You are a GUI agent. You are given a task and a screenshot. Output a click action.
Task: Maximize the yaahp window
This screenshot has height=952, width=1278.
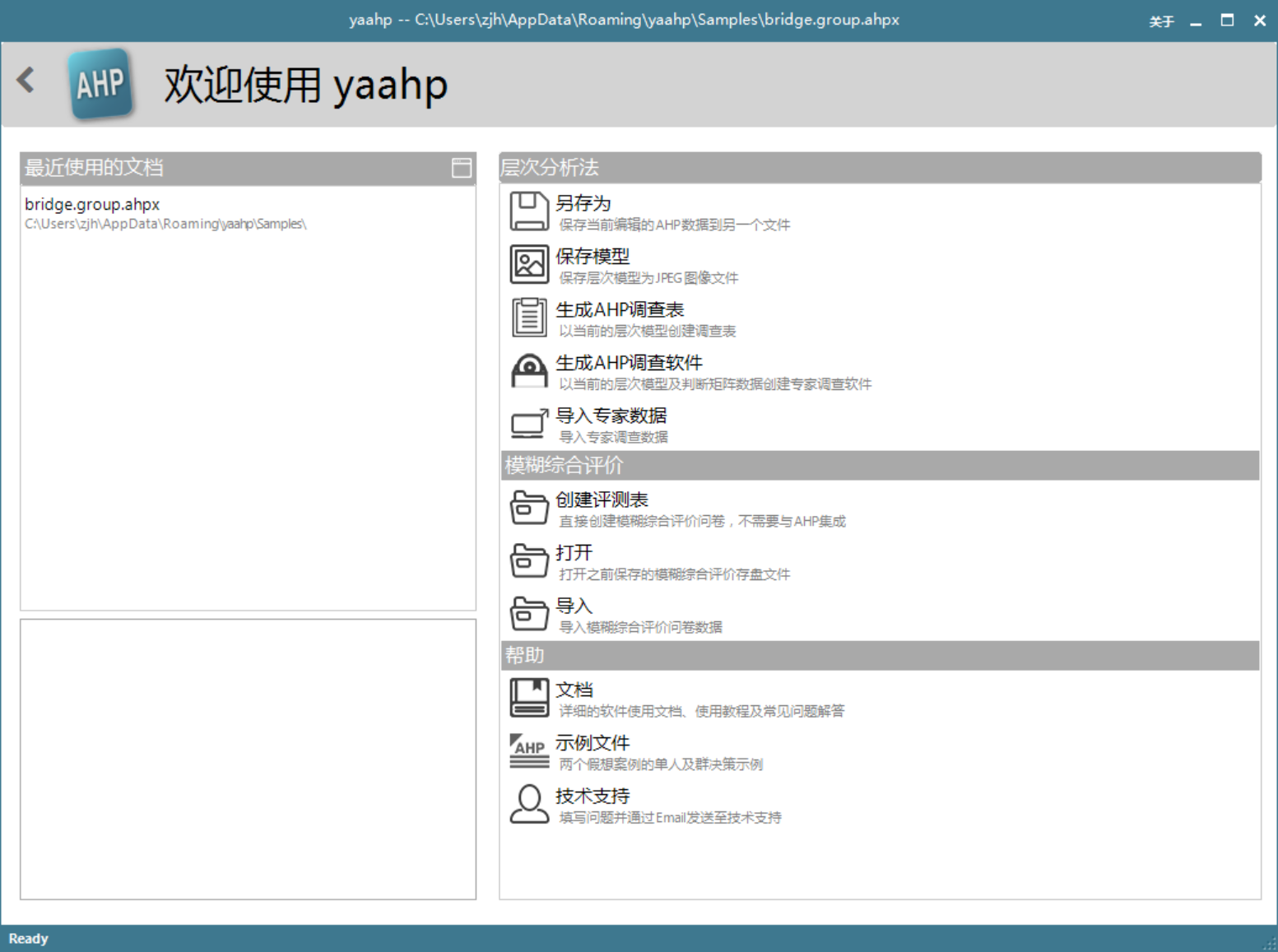click(1227, 21)
